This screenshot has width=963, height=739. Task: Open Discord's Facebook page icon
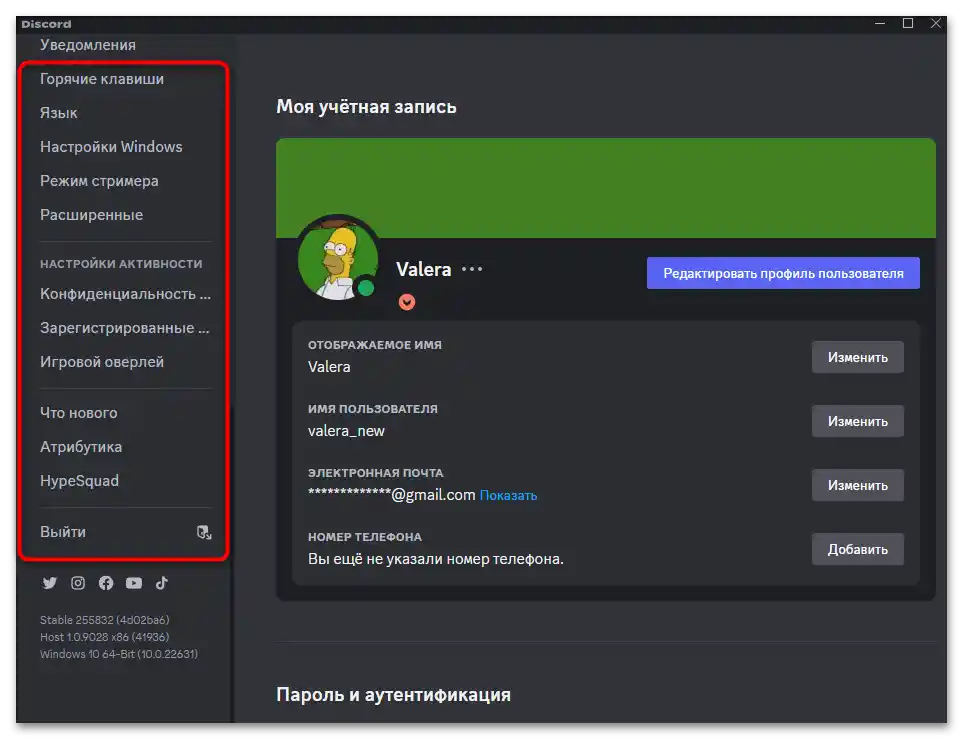(105, 583)
